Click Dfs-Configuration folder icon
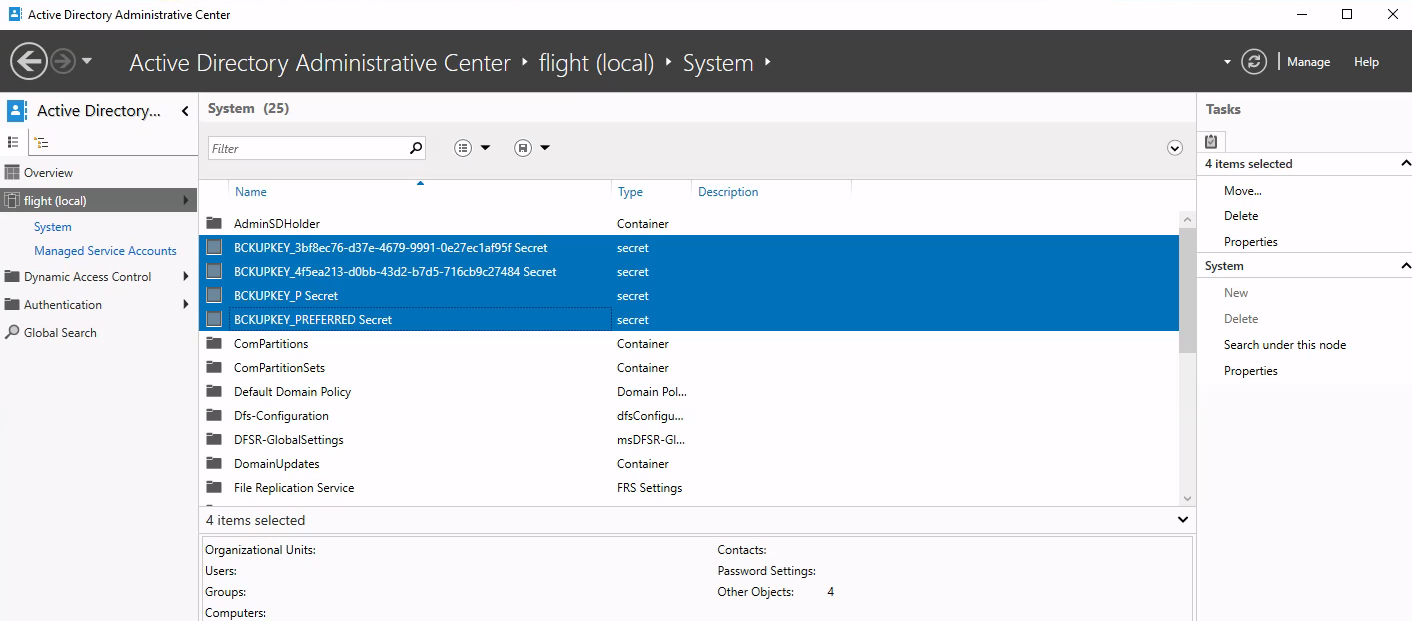 (213, 416)
